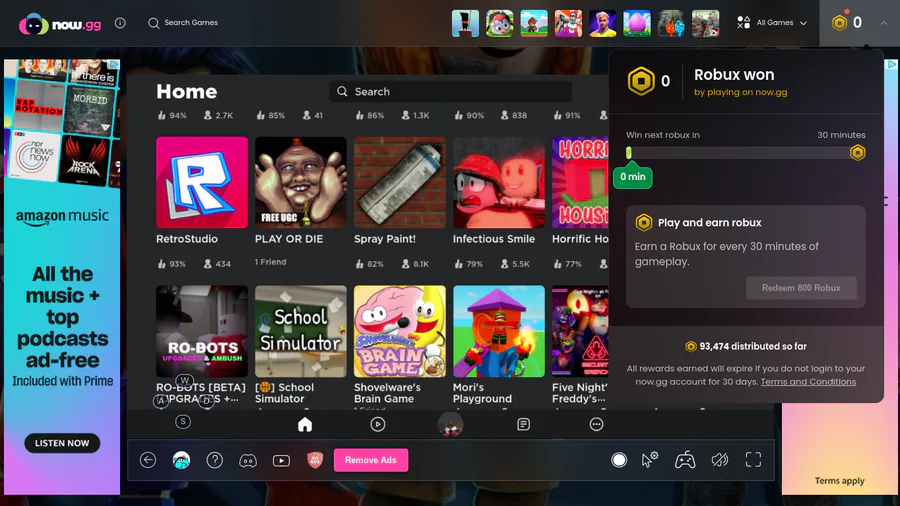900x506 pixels.
Task: Click the Robux coin counter in top bar
Action: tap(847, 22)
